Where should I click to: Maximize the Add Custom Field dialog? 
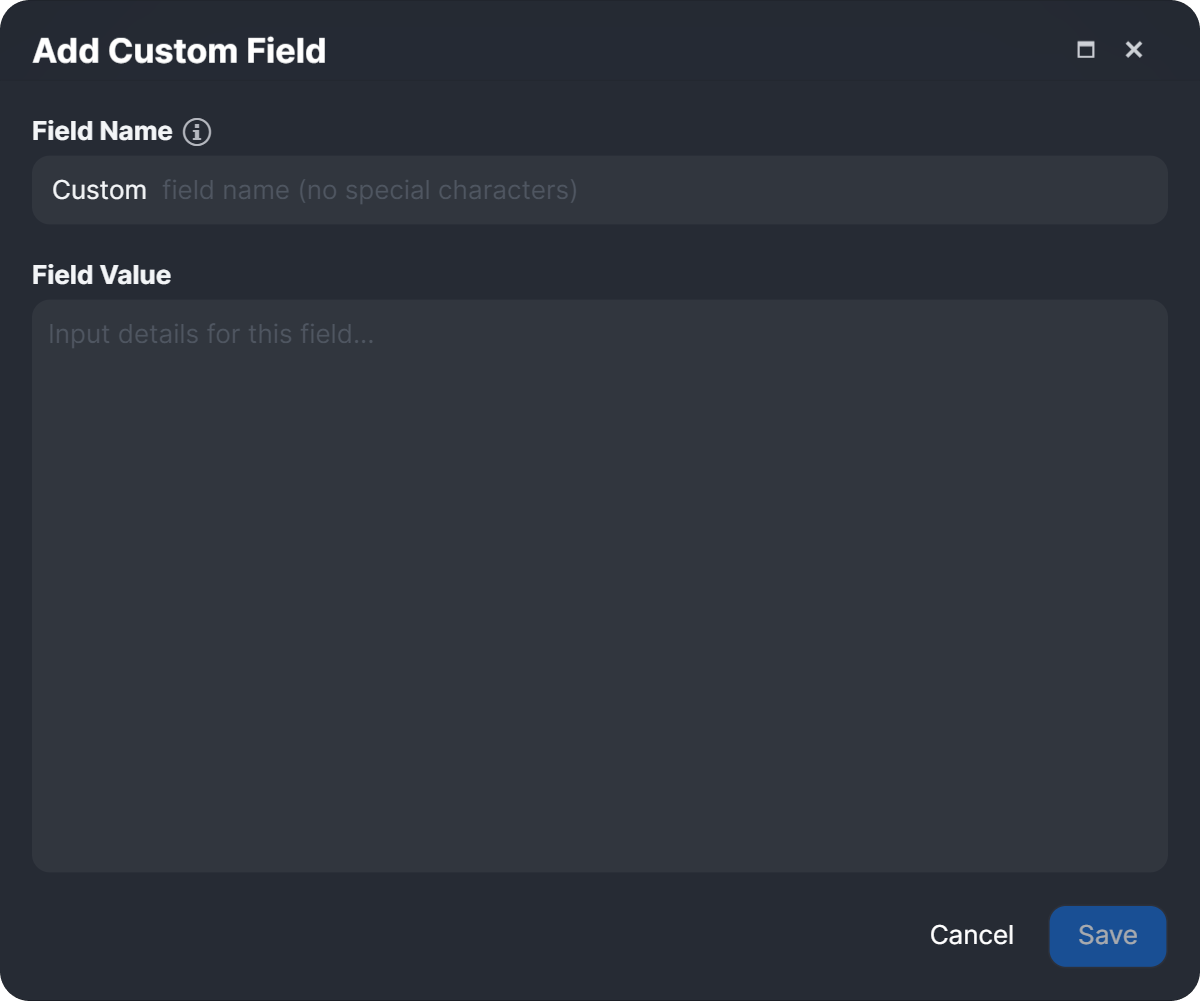1085,50
